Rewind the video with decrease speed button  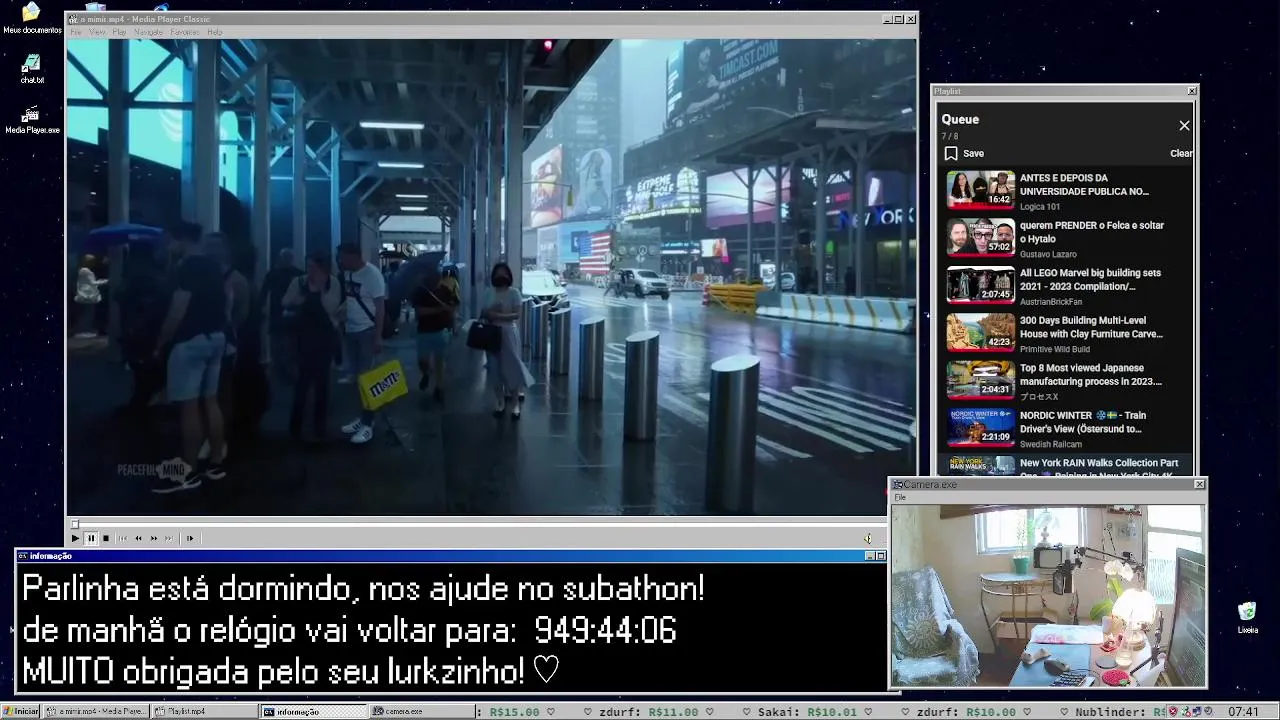coord(138,538)
